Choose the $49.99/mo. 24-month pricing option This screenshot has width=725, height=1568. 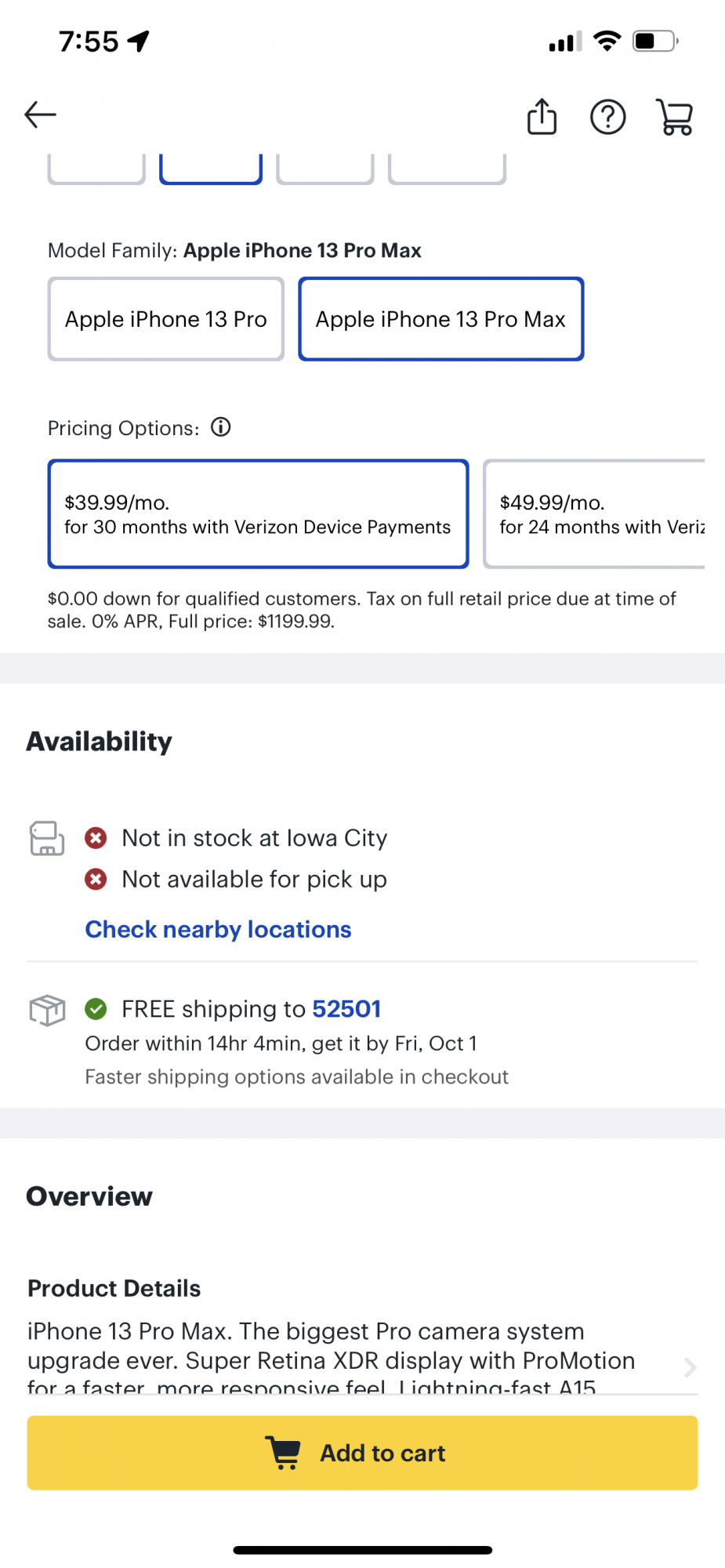(596, 514)
